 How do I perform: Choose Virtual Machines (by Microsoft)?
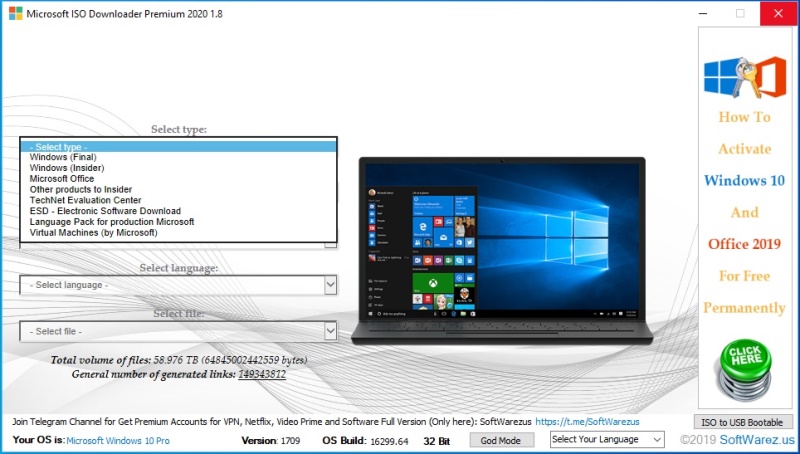(178, 233)
